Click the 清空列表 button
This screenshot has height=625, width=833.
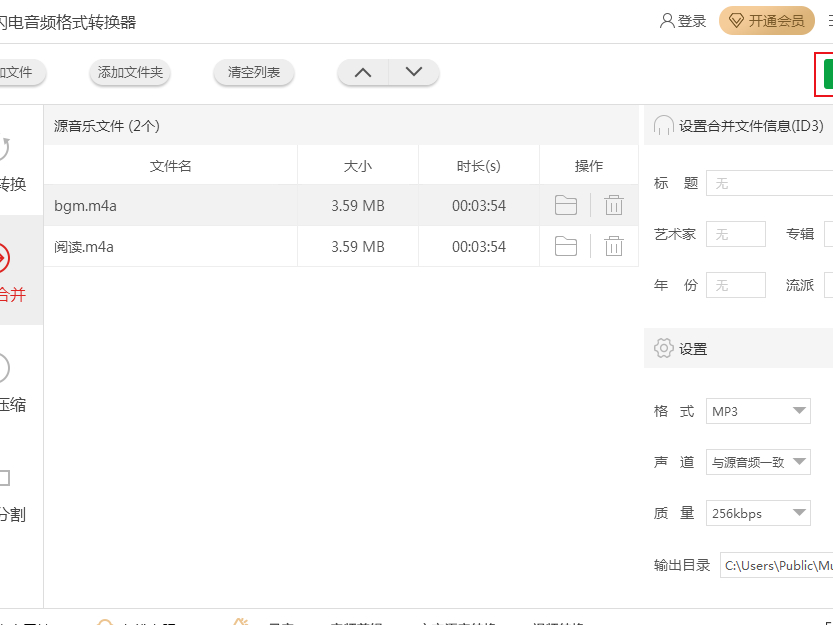coord(254,72)
